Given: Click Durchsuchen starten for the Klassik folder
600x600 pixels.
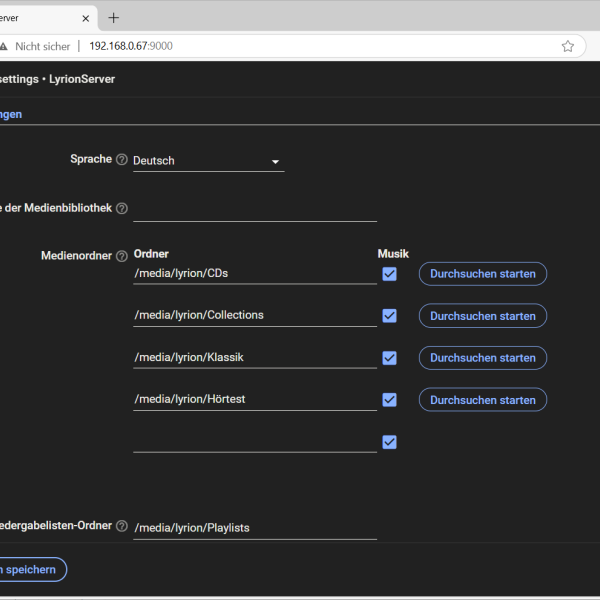Looking at the screenshot, I should coord(483,358).
